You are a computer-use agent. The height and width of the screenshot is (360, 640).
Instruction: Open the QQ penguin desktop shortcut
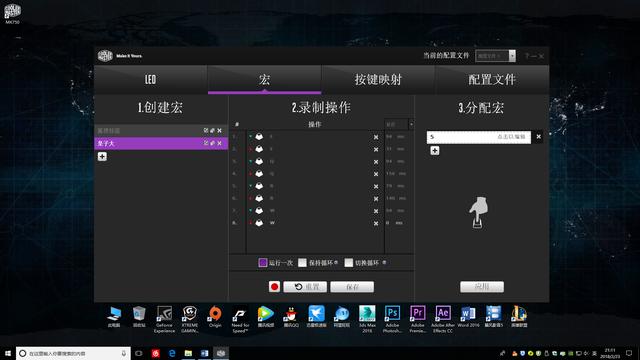[291, 317]
